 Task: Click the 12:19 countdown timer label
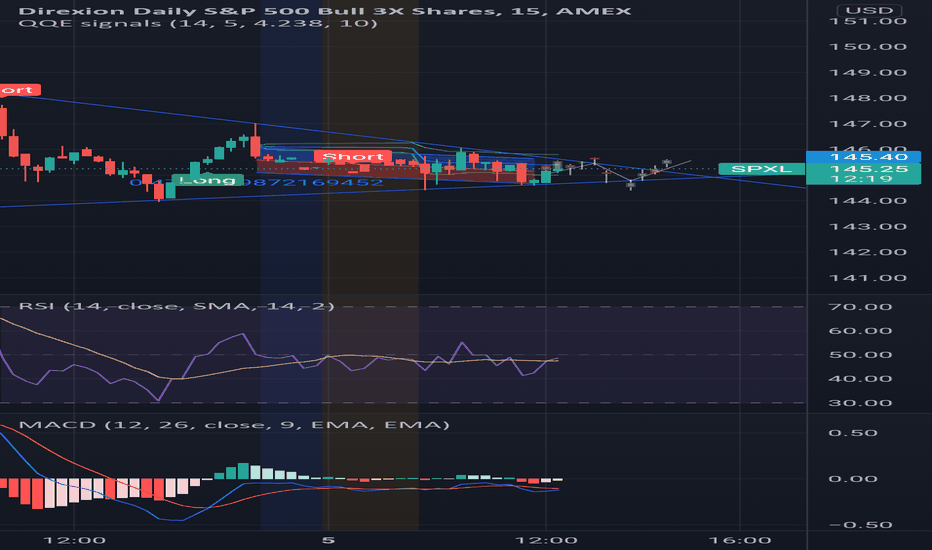pyautogui.click(x=863, y=179)
